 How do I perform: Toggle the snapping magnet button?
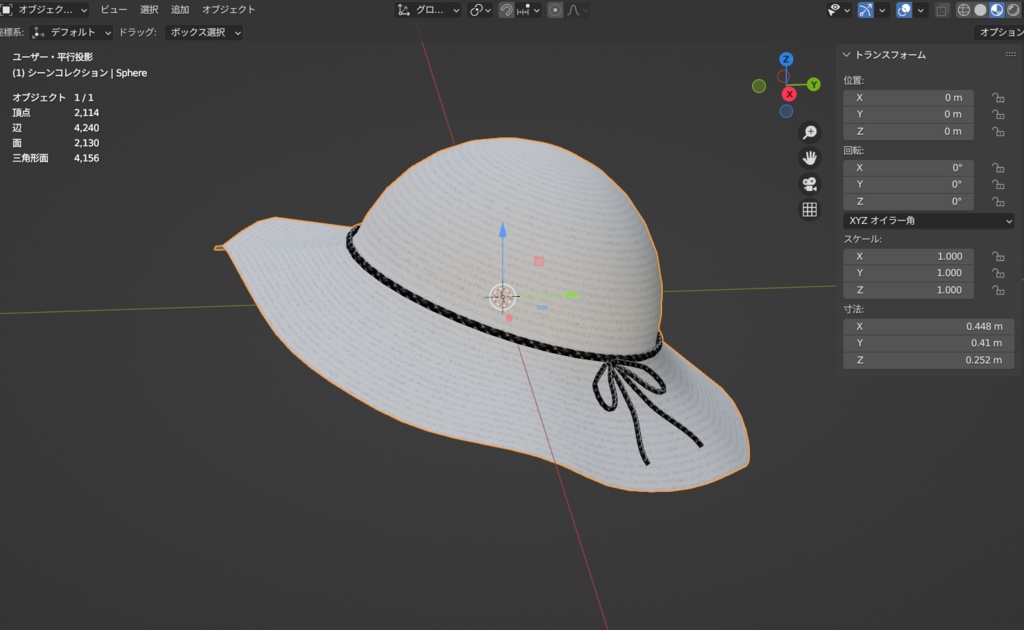point(507,10)
